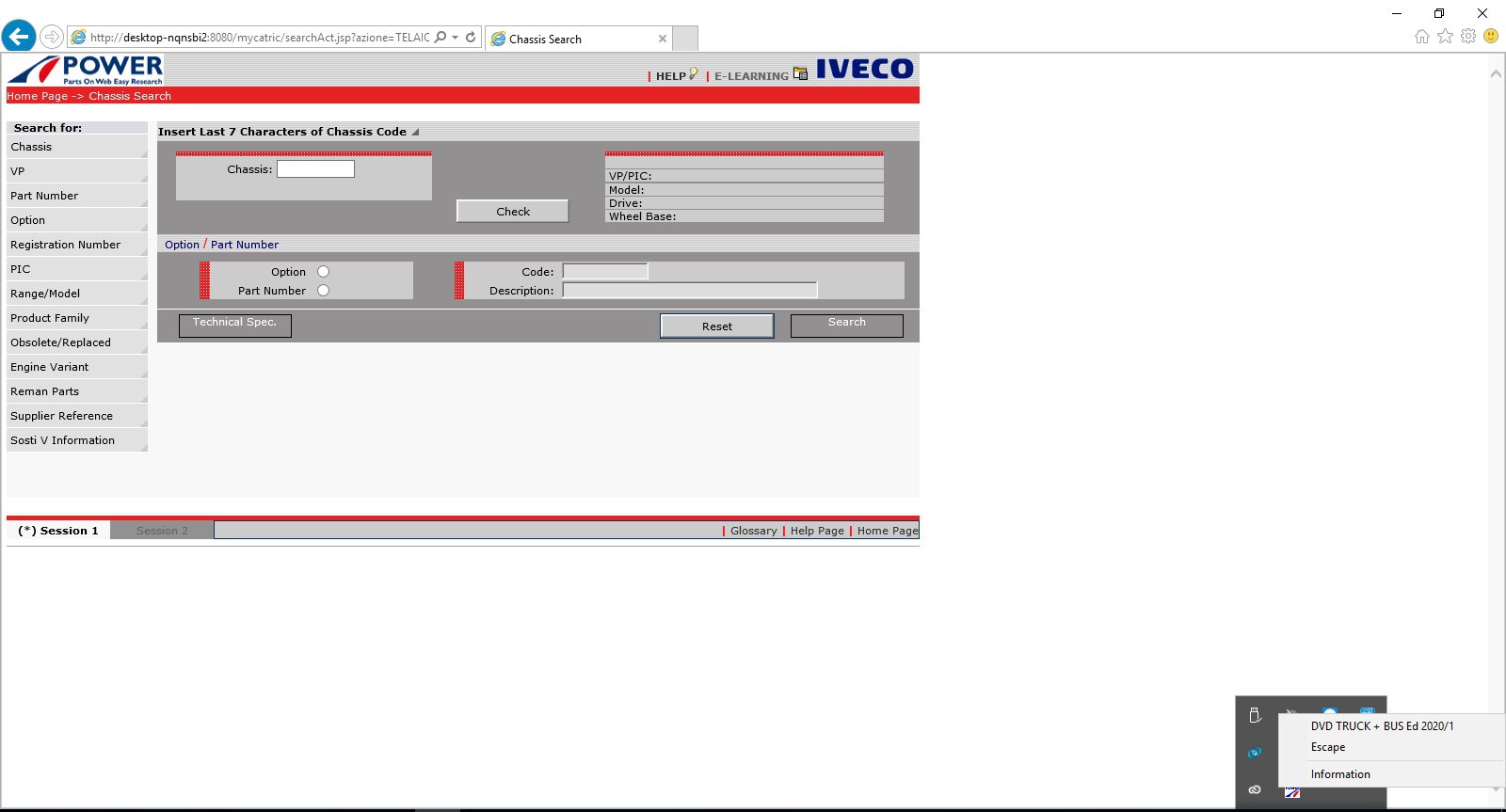Select Range/Model search
This screenshot has height=812, width=1506.
tap(77, 294)
